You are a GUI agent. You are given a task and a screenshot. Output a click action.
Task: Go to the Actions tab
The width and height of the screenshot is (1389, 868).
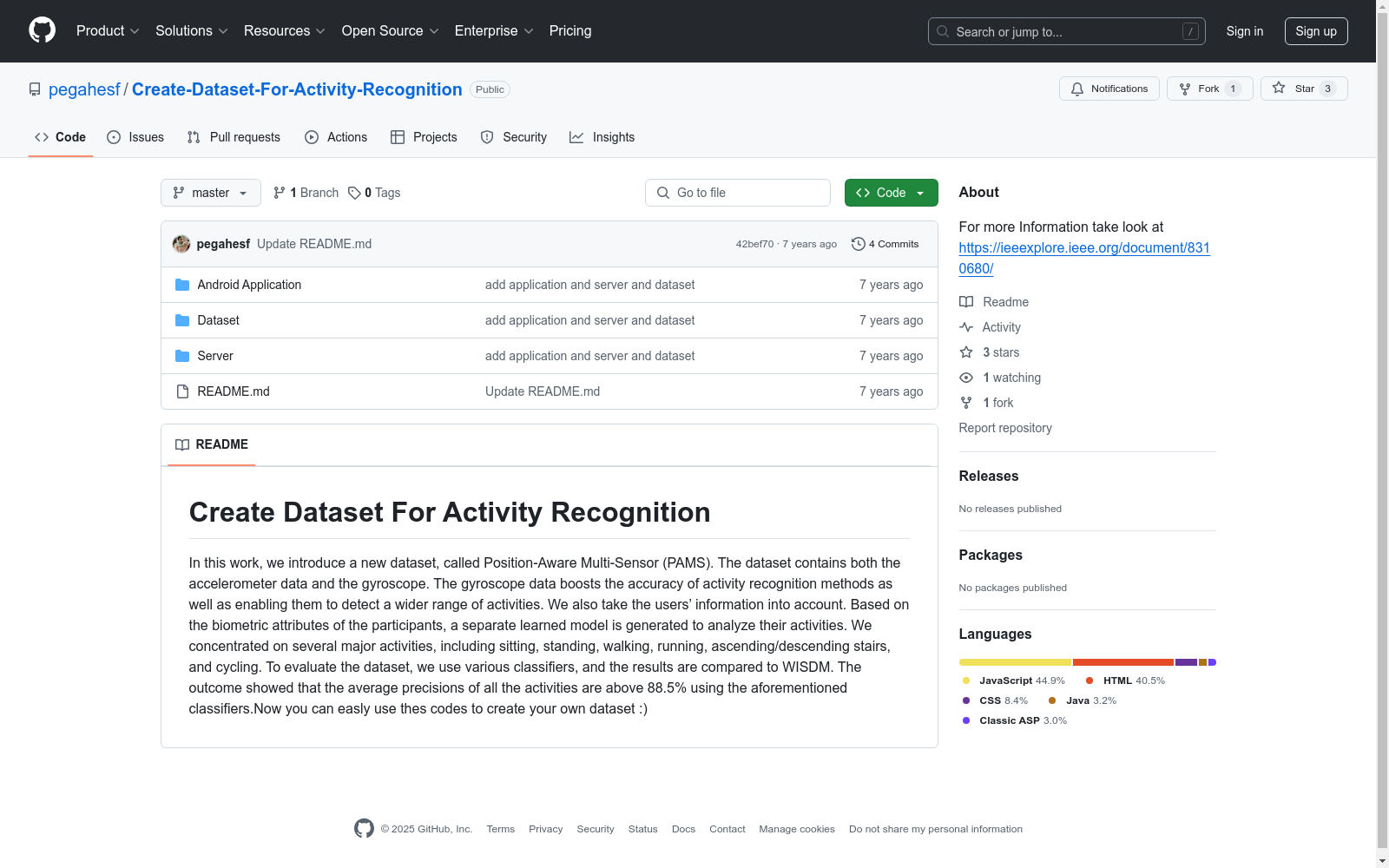coord(336,137)
